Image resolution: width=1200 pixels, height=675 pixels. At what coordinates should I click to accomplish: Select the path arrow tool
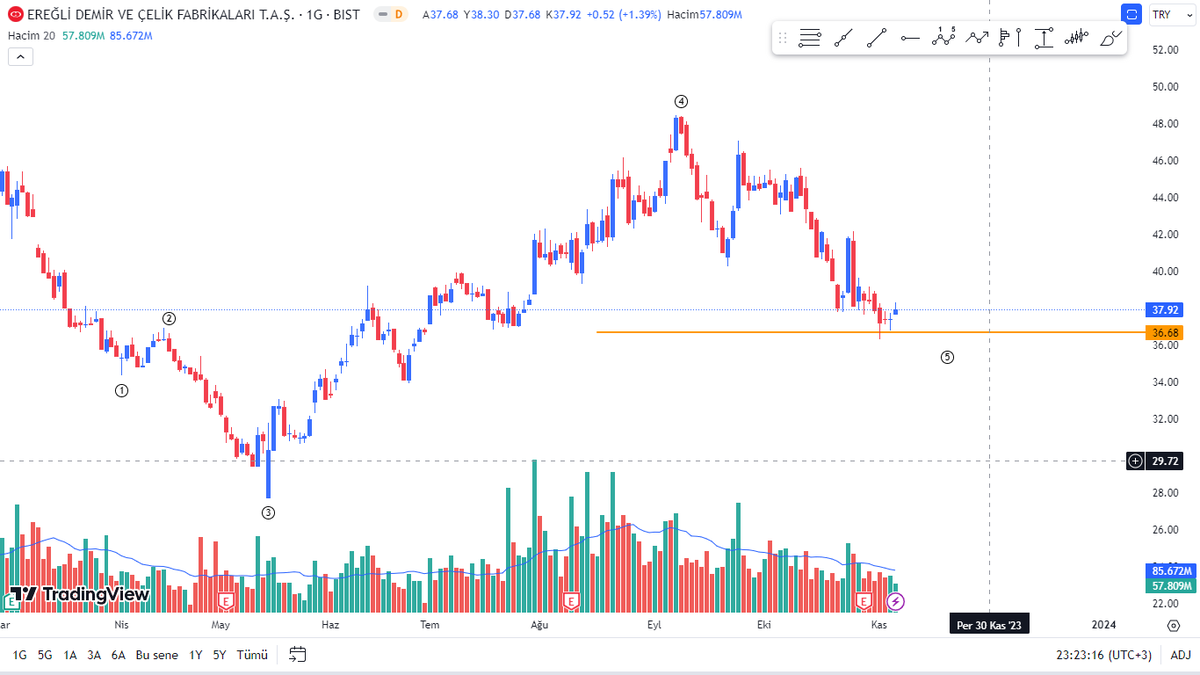coord(977,39)
